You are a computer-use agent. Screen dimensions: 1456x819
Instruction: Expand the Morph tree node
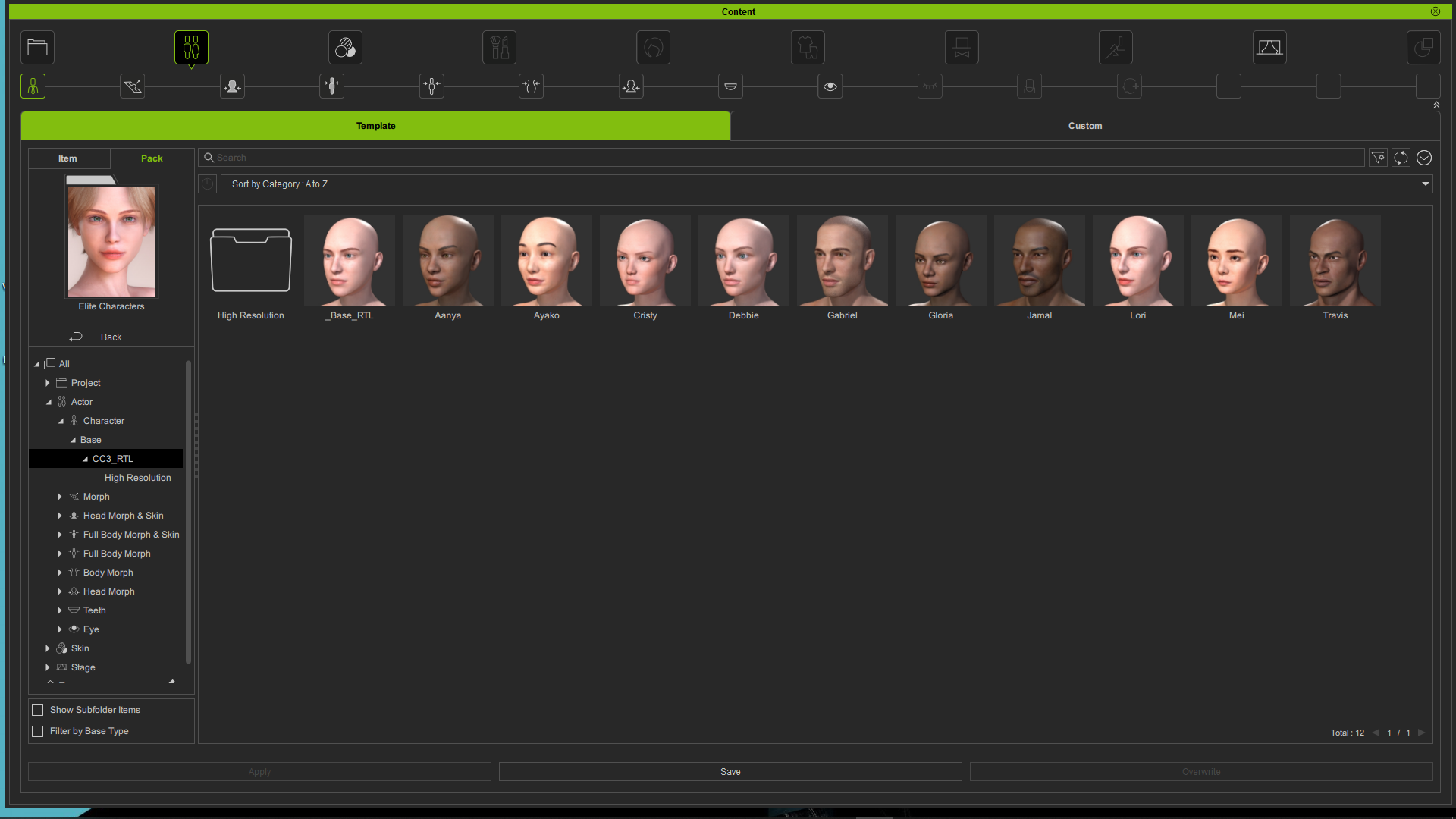click(60, 497)
